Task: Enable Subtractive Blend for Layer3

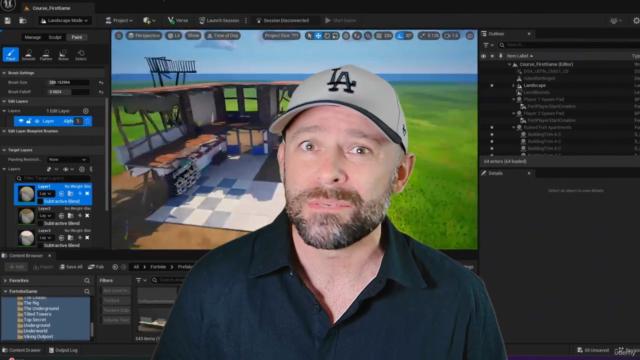Action: 40,245
